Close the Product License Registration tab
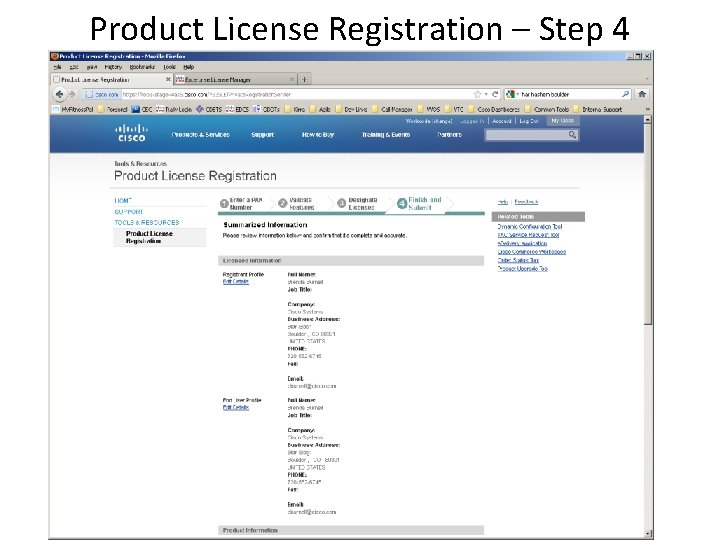The width and height of the screenshot is (720, 540). pyautogui.click(x=168, y=79)
